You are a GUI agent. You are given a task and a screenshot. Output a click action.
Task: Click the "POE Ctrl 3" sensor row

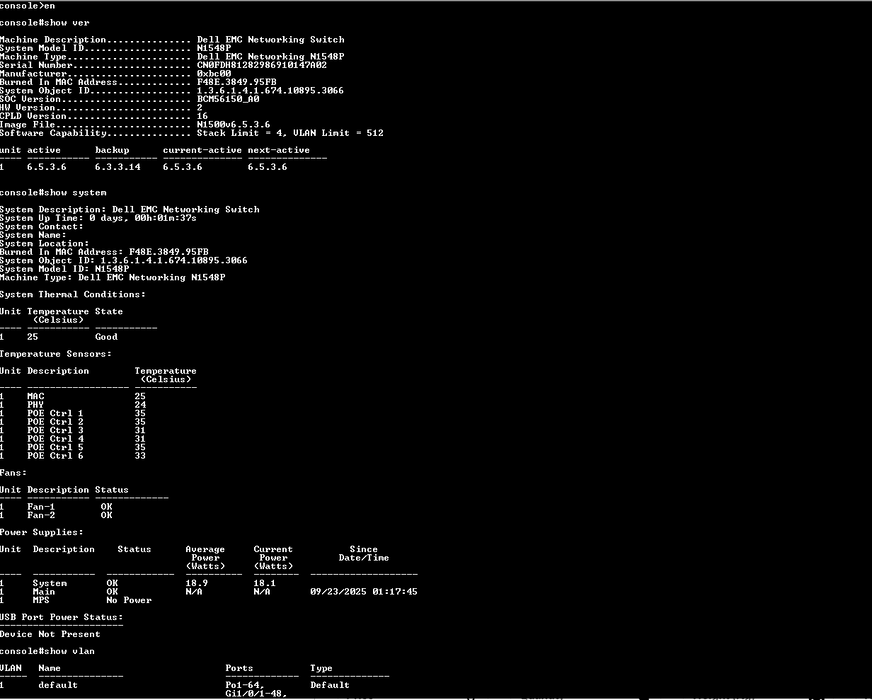[x=73, y=430]
